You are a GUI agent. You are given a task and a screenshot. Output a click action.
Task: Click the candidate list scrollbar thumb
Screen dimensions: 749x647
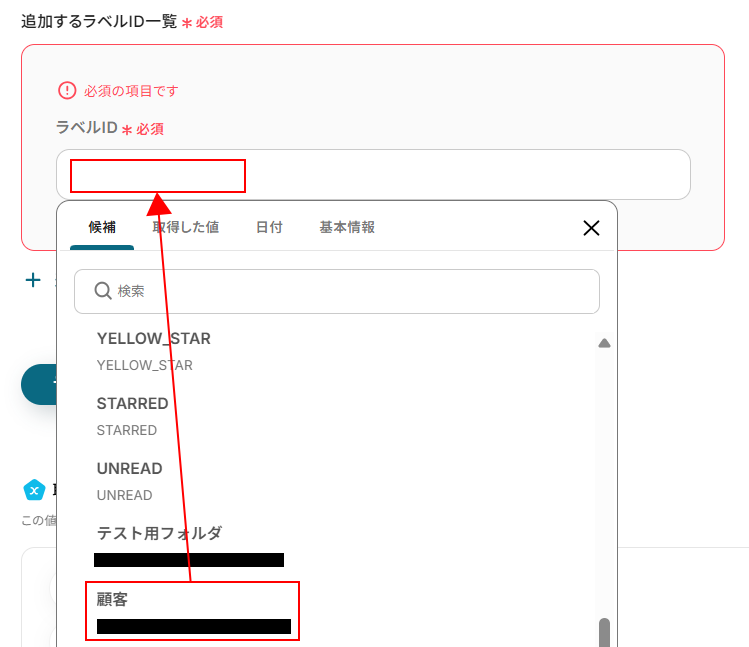604,633
